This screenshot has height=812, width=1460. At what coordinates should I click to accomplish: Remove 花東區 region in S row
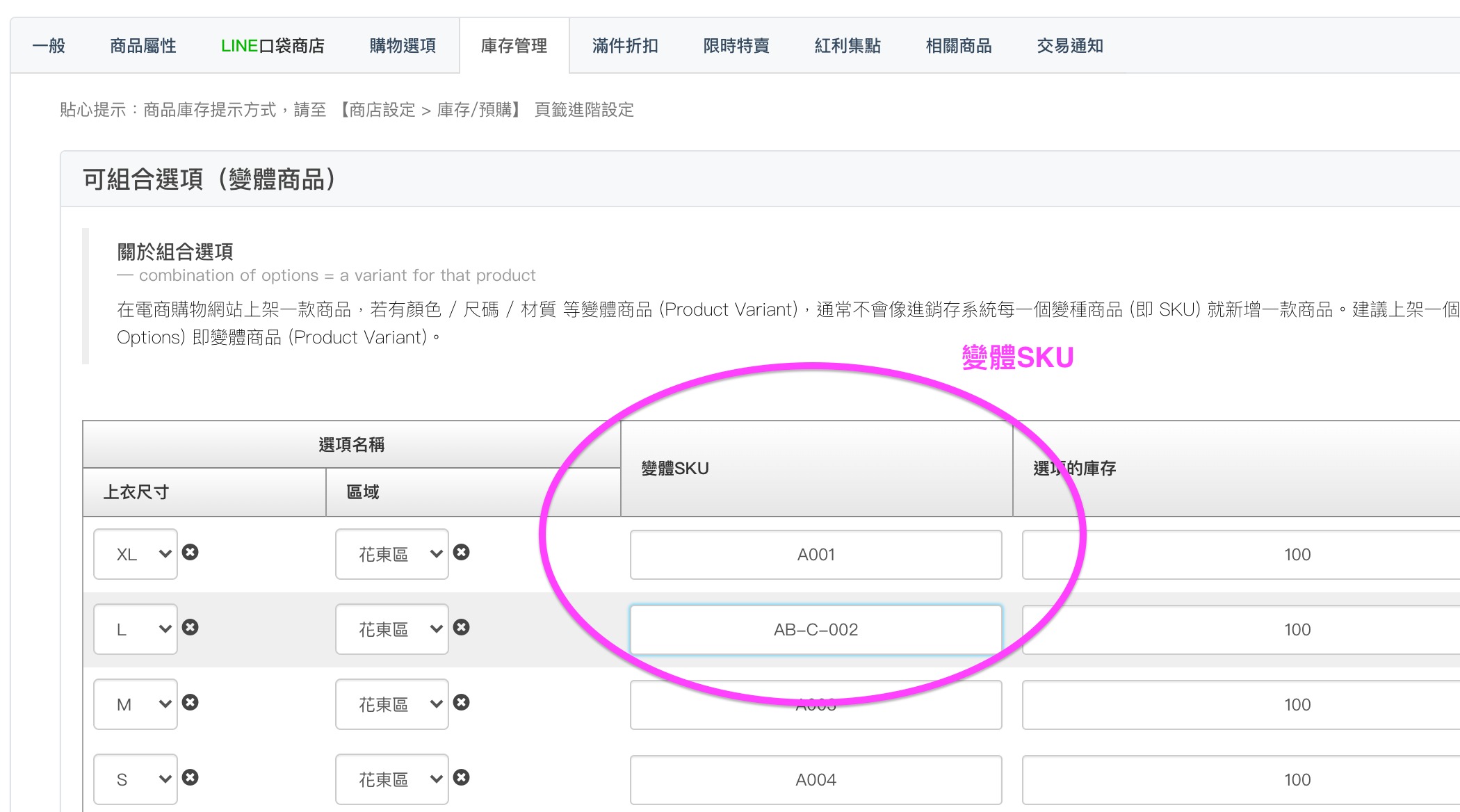tap(461, 777)
